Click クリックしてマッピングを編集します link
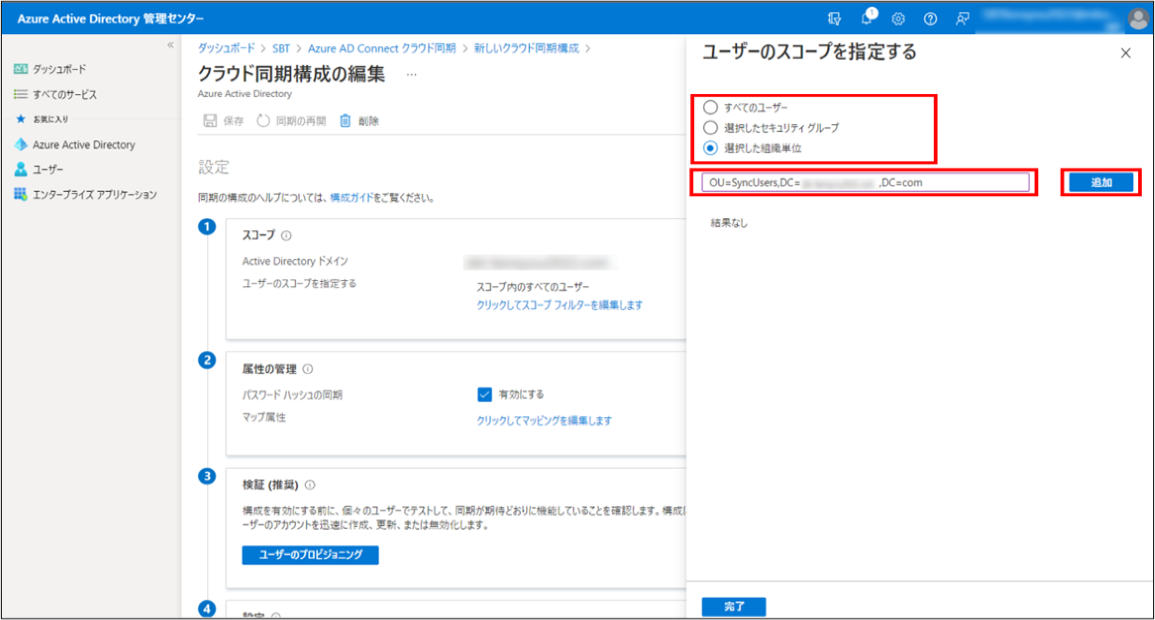The height and width of the screenshot is (620, 1155). (x=544, y=420)
